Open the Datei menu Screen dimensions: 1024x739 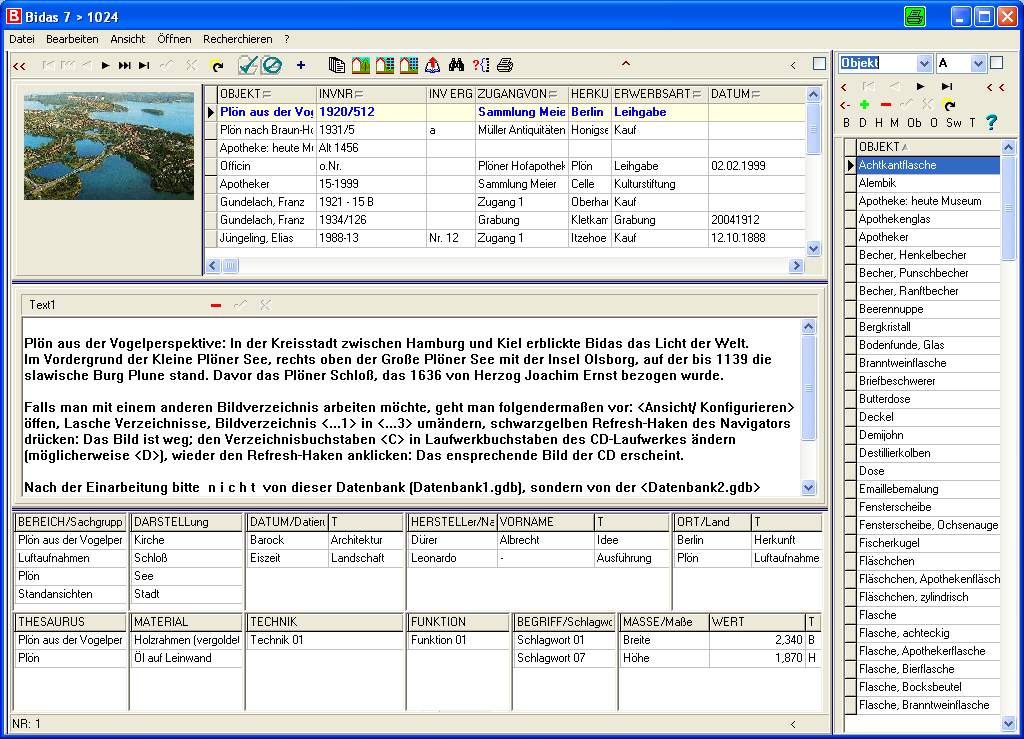[22, 39]
